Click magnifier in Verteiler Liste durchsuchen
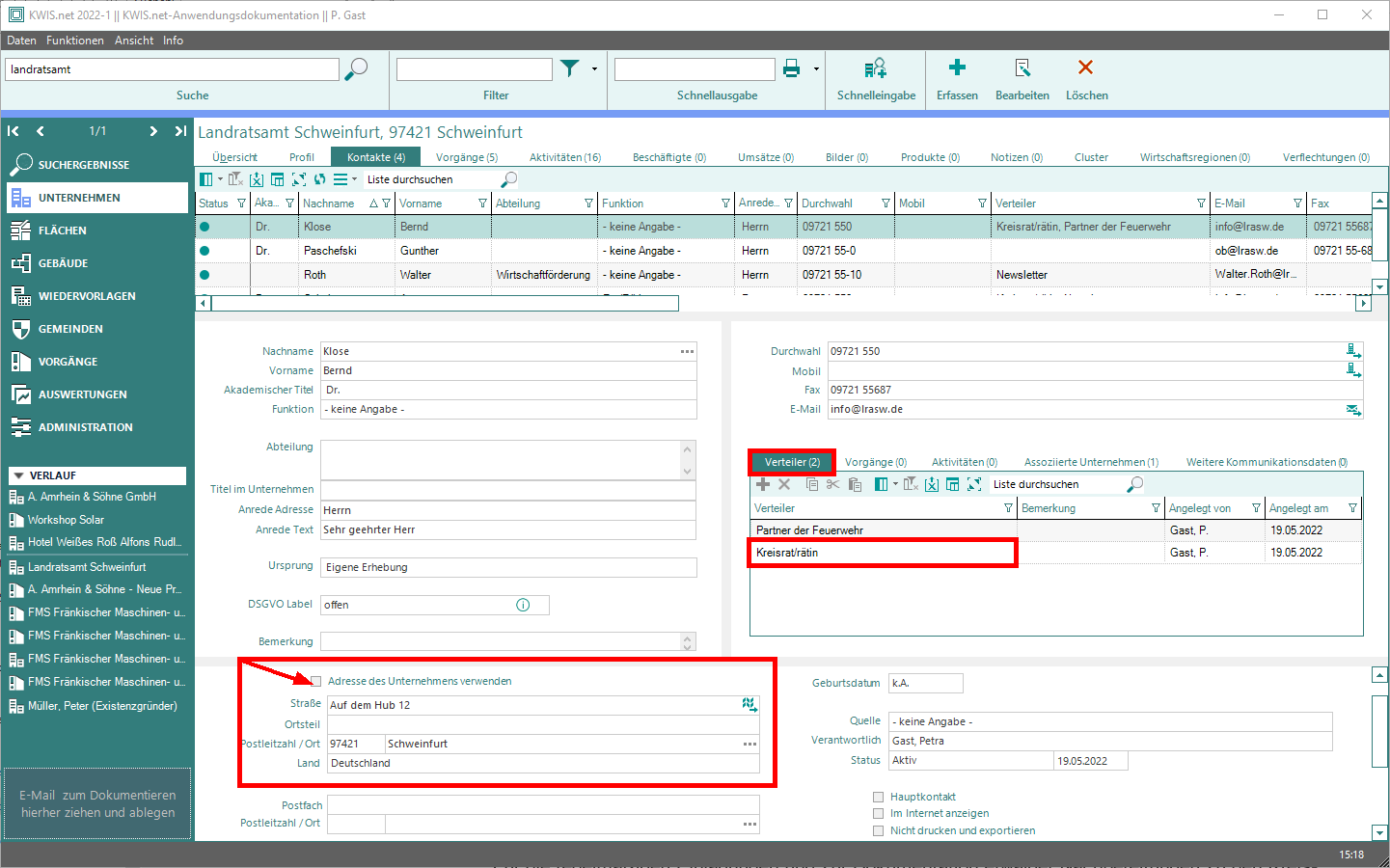 click(1135, 484)
